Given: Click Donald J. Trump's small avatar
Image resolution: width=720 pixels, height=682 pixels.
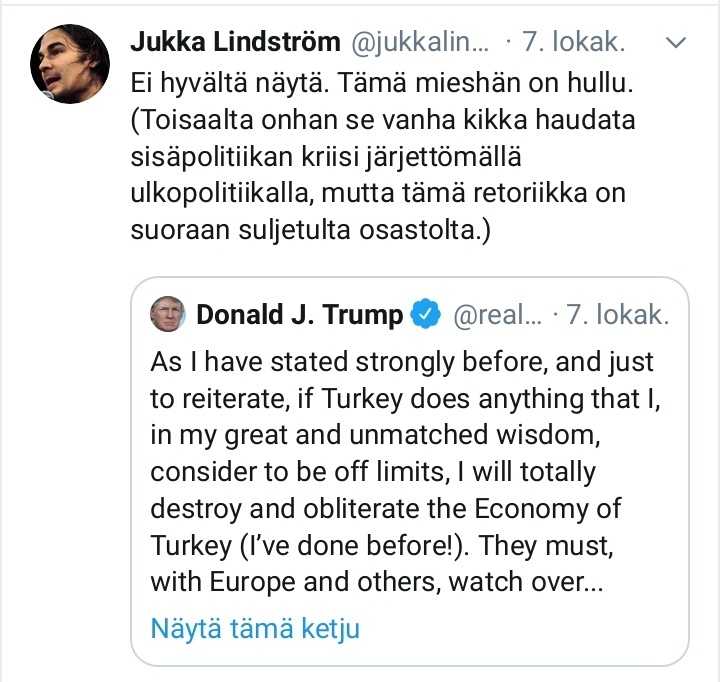Looking at the screenshot, I should coord(169,315).
